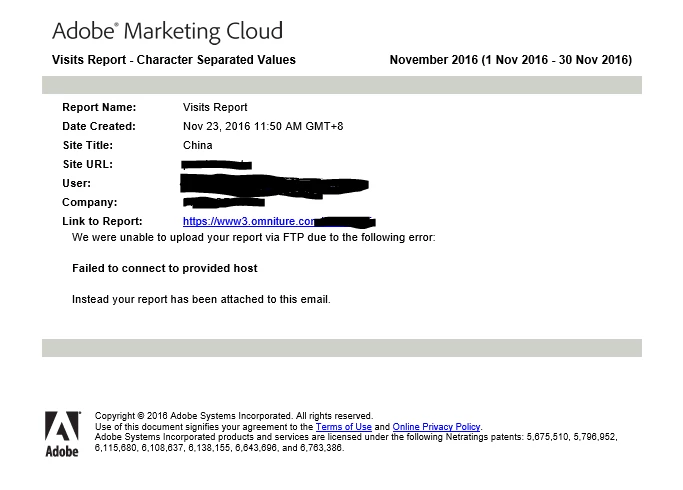Select the 'China' site title value
Viewport: 683px width, 490px height.
click(x=198, y=145)
